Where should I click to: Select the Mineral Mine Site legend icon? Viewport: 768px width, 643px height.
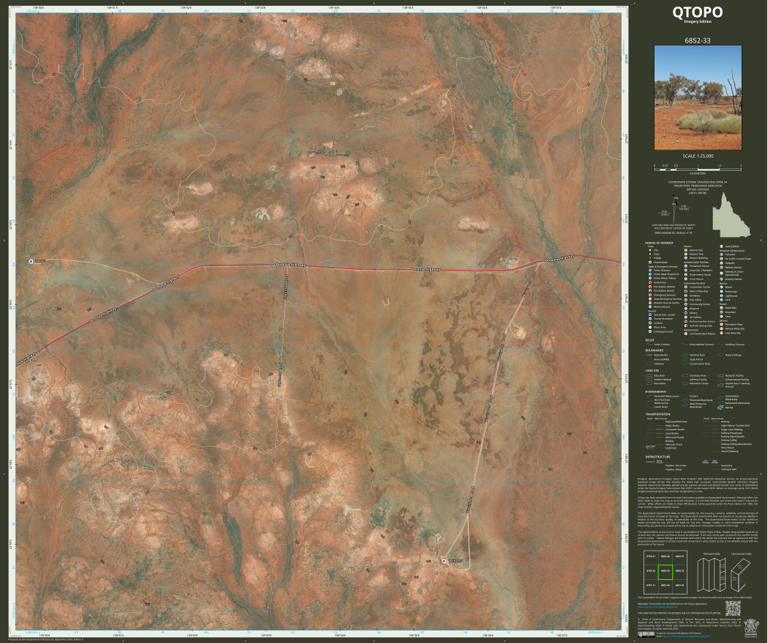(x=721, y=329)
